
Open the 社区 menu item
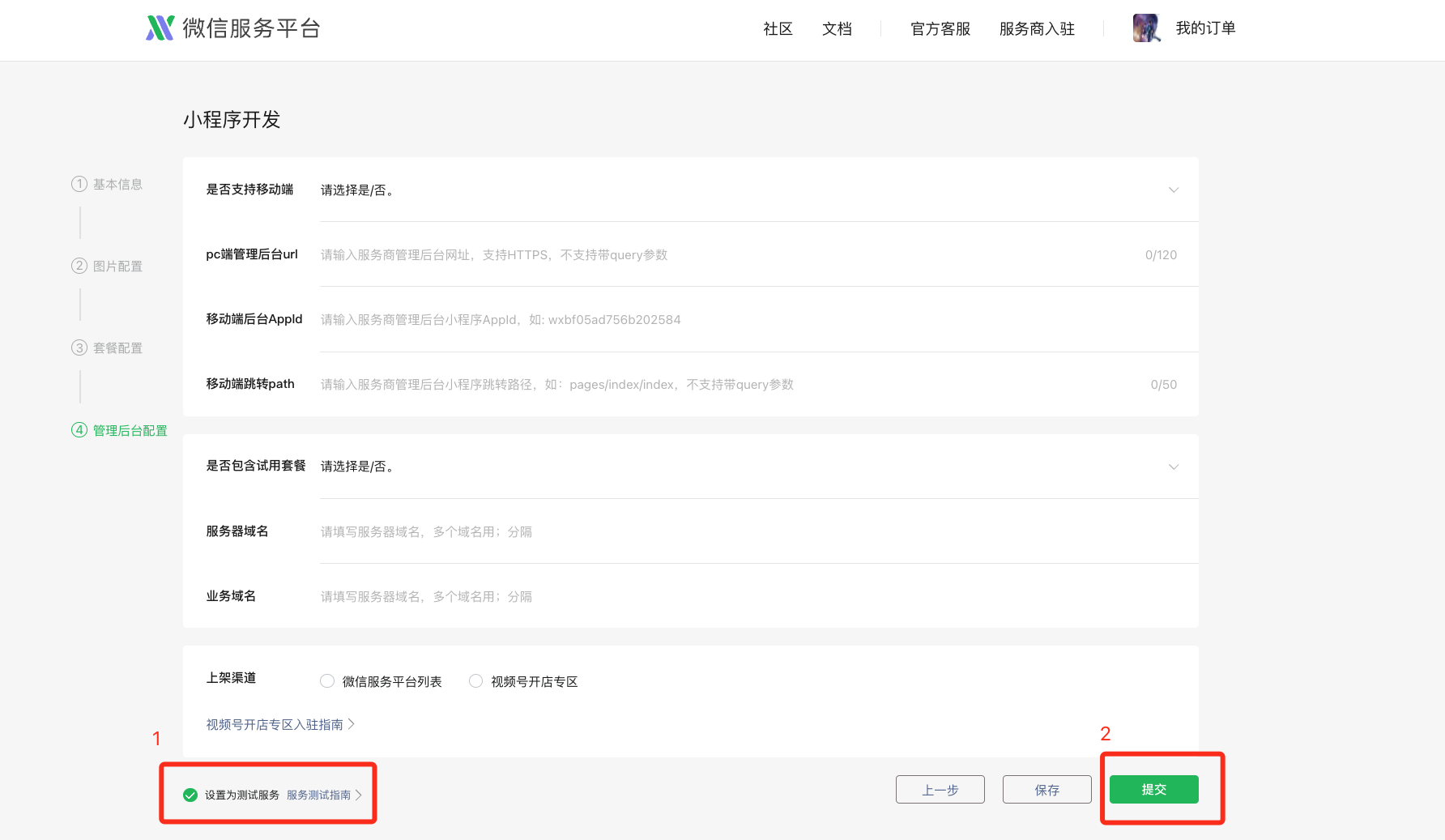click(x=778, y=29)
